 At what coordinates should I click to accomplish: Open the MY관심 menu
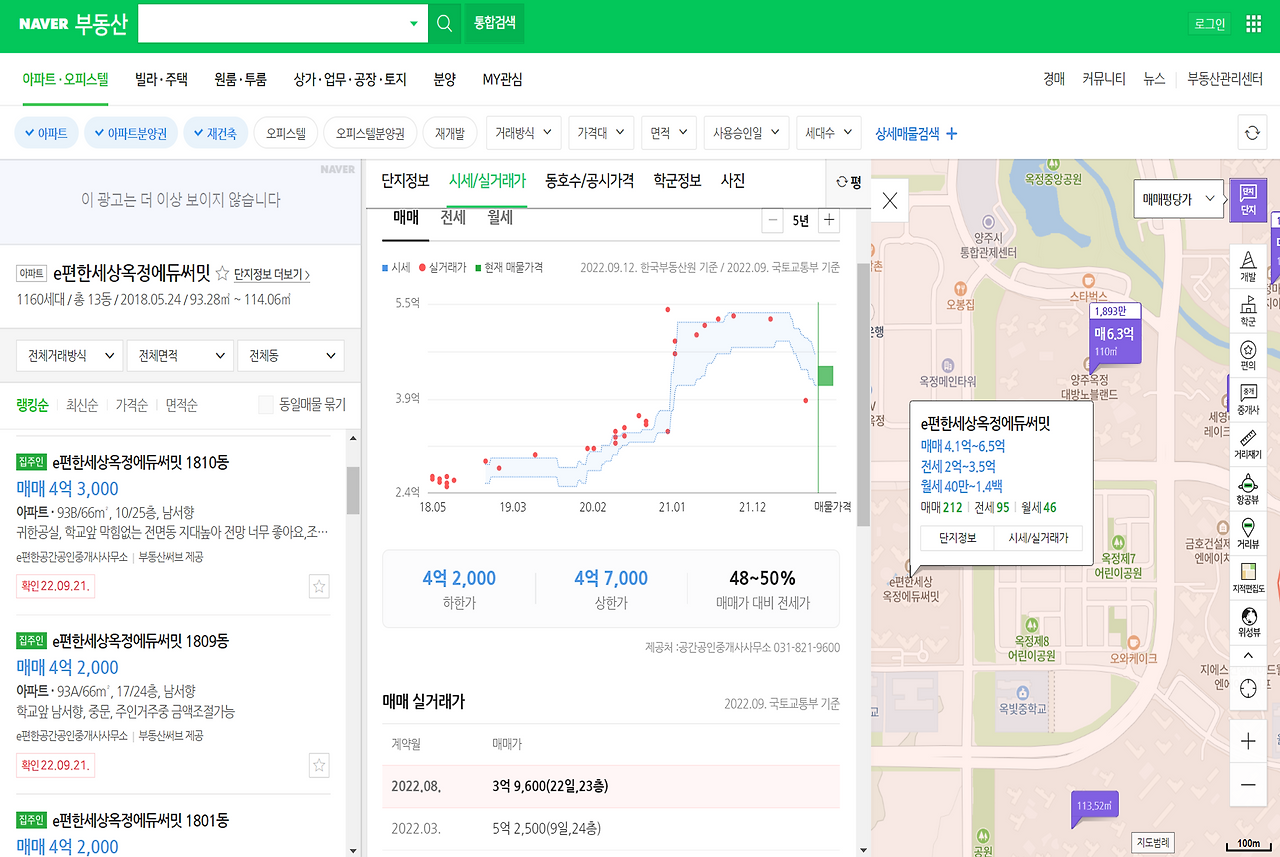point(502,80)
